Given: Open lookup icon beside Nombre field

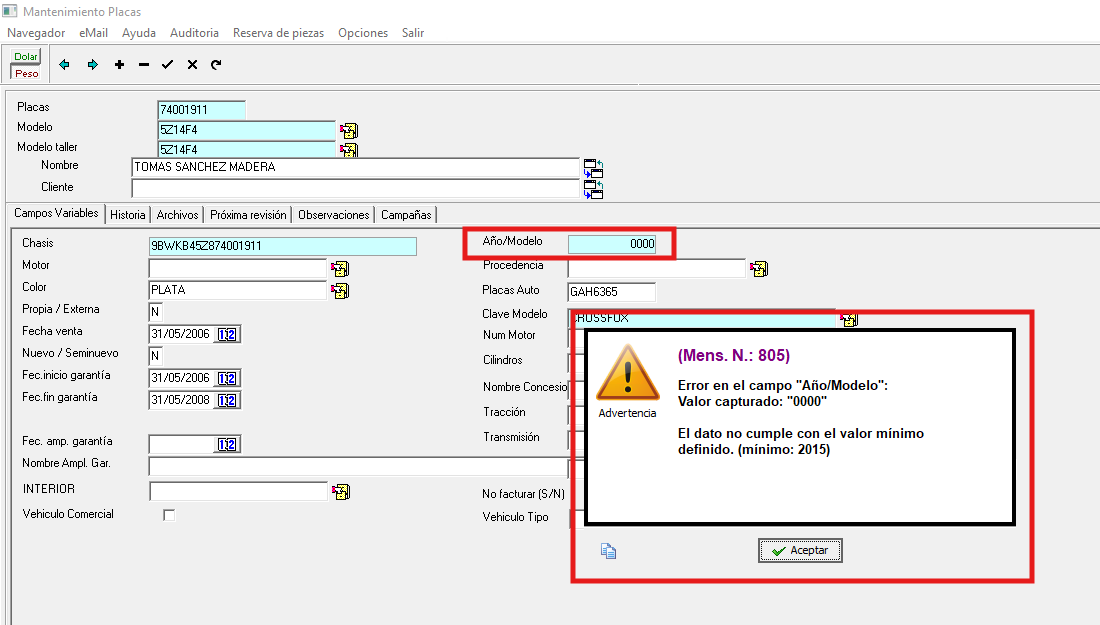Looking at the screenshot, I should point(593,167).
